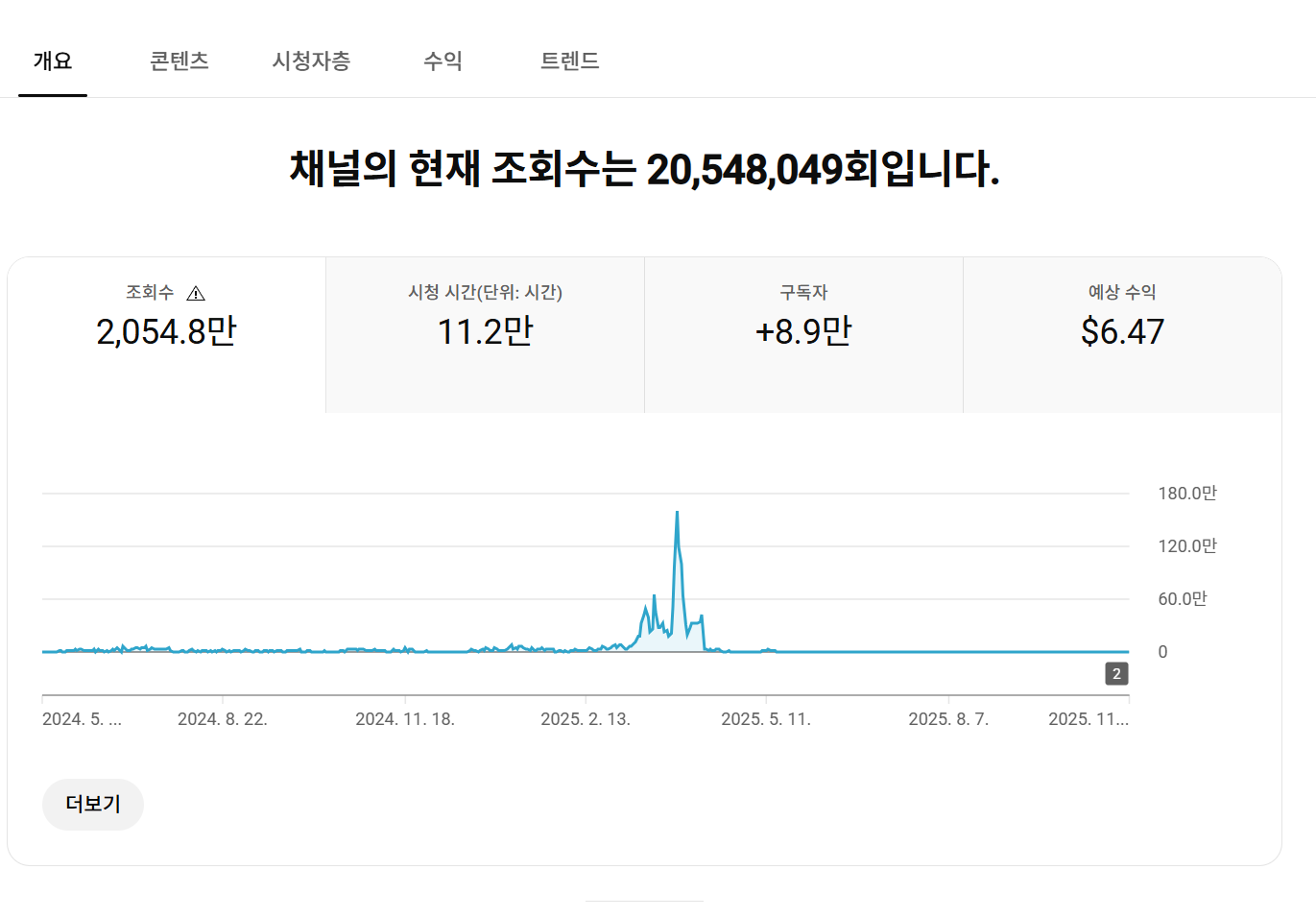The height and width of the screenshot is (918, 1316).
Task: Switch to the 콘텐츠 tab
Action: pyautogui.click(x=179, y=61)
